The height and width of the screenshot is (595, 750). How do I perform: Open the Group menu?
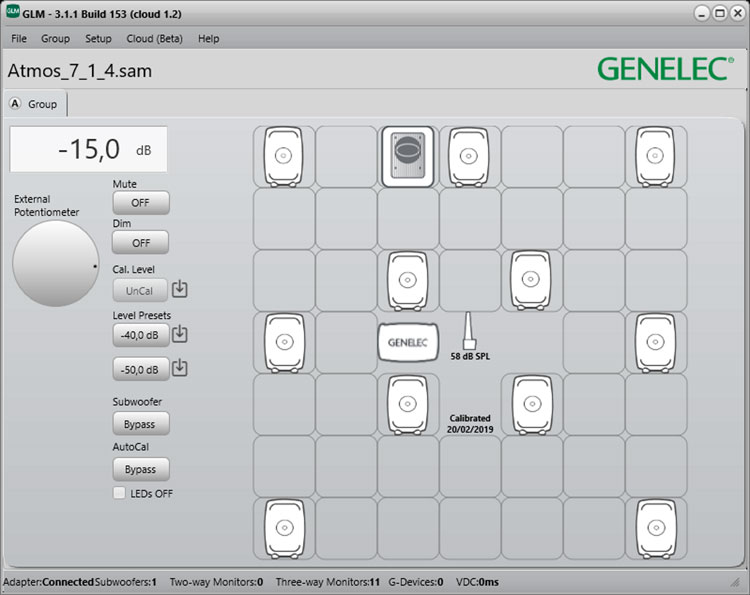click(x=55, y=39)
